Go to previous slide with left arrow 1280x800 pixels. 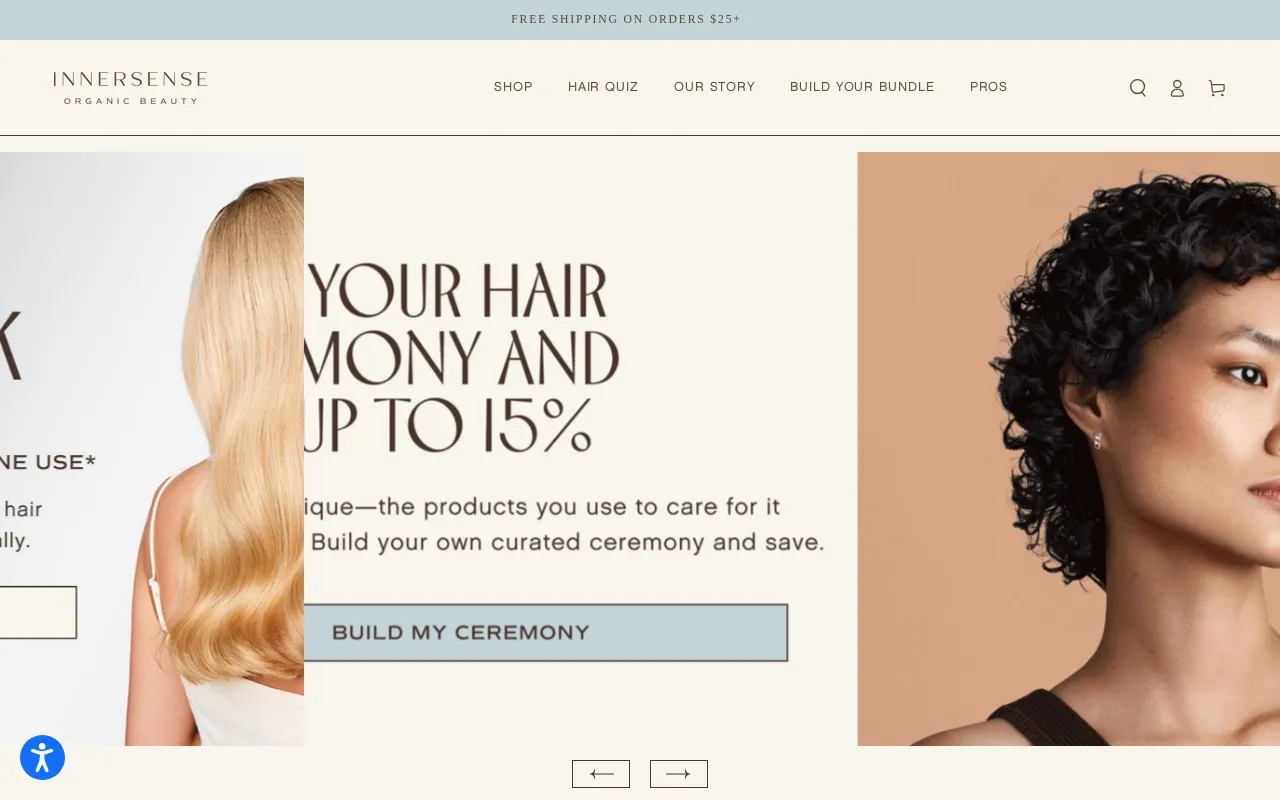tap(601, 774)
